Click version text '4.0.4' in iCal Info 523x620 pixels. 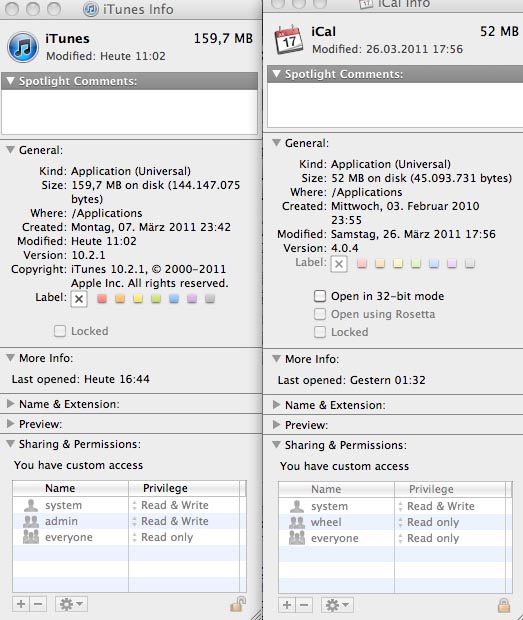click(345, 248)
